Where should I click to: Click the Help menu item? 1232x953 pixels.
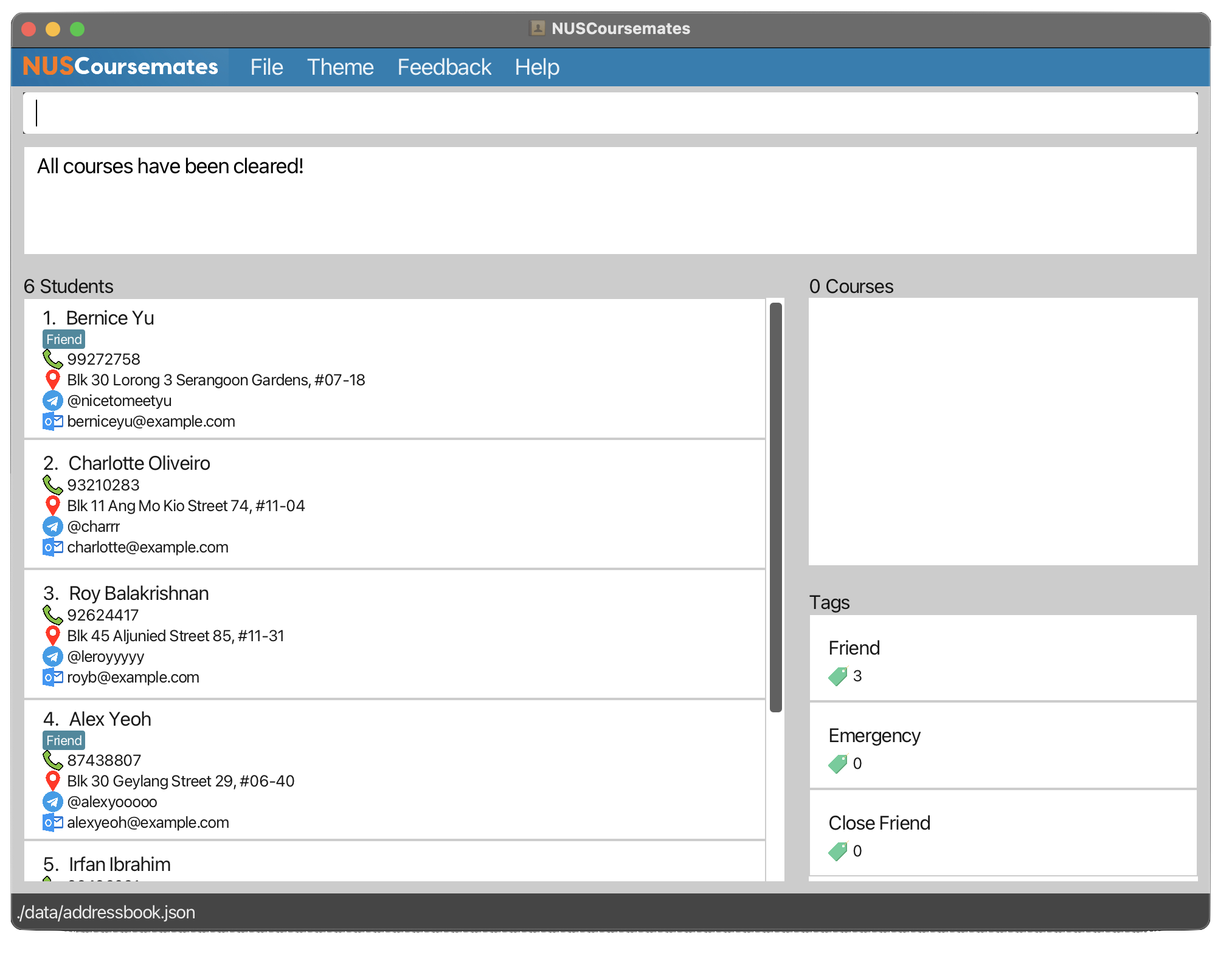(536, 67)
